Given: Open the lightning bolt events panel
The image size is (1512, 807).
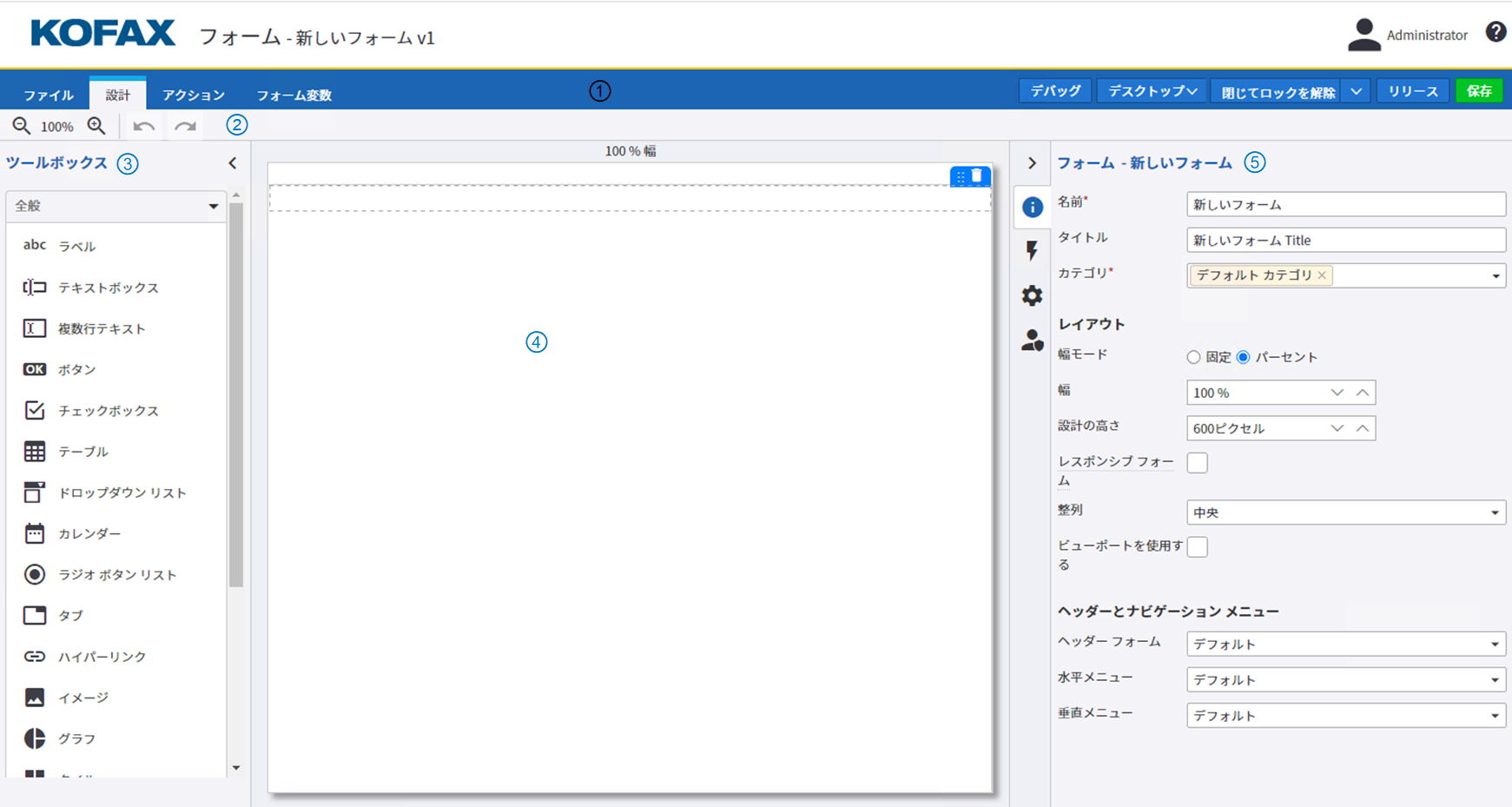Looking at the screenshot, I should 1032,251.
